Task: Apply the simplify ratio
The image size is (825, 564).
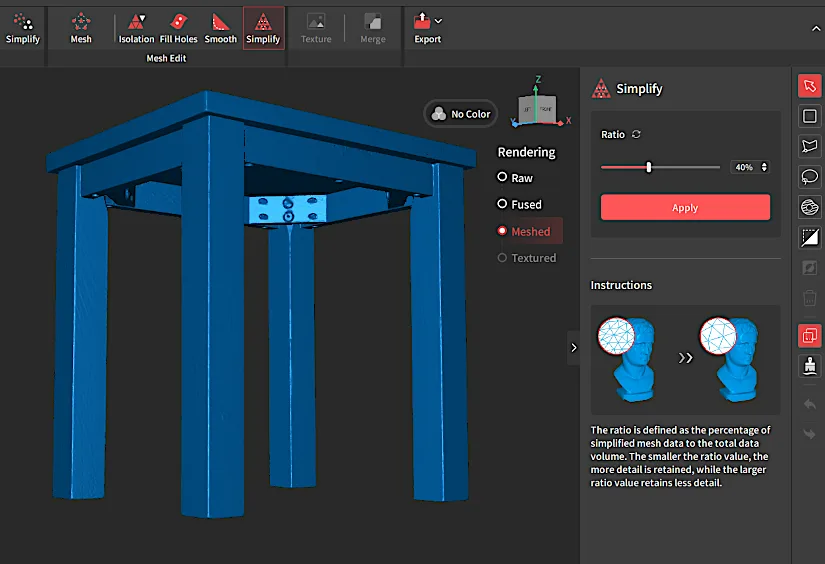Action: (685, 207)
